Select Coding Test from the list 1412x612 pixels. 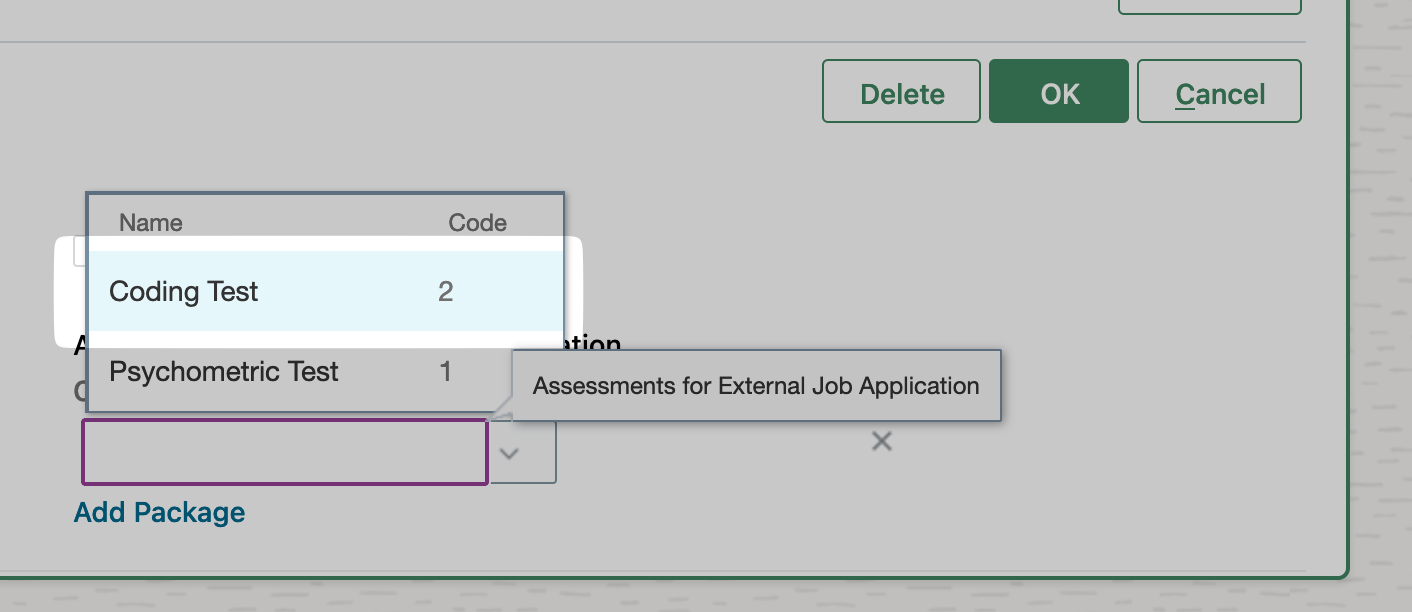184,292
